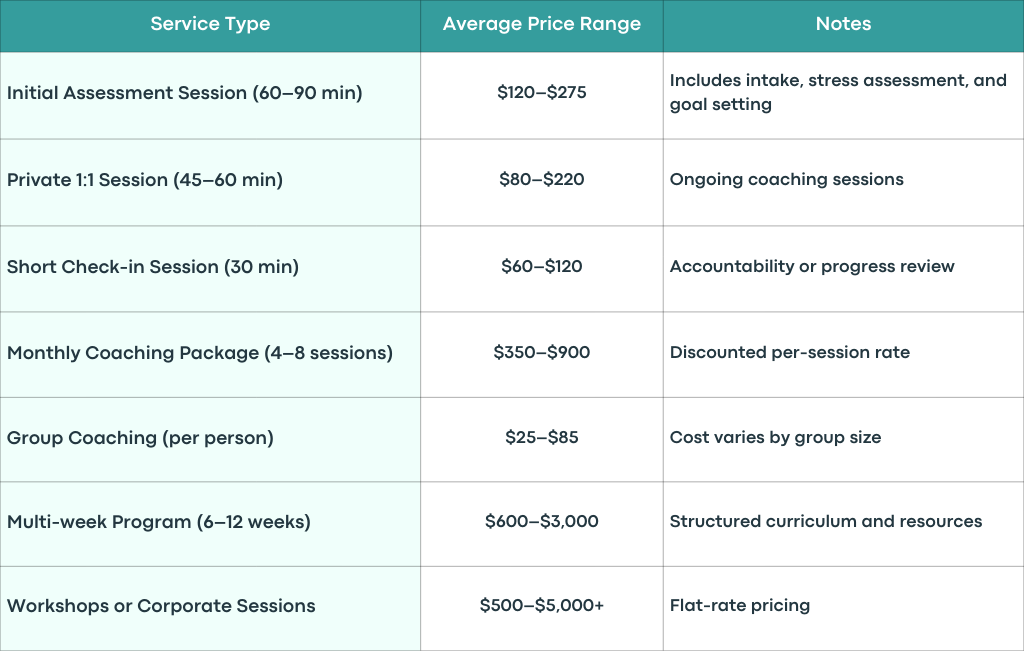
Task: Select the $120–$275 price cell
Action: pyautogui.click(x=542, y=95)
